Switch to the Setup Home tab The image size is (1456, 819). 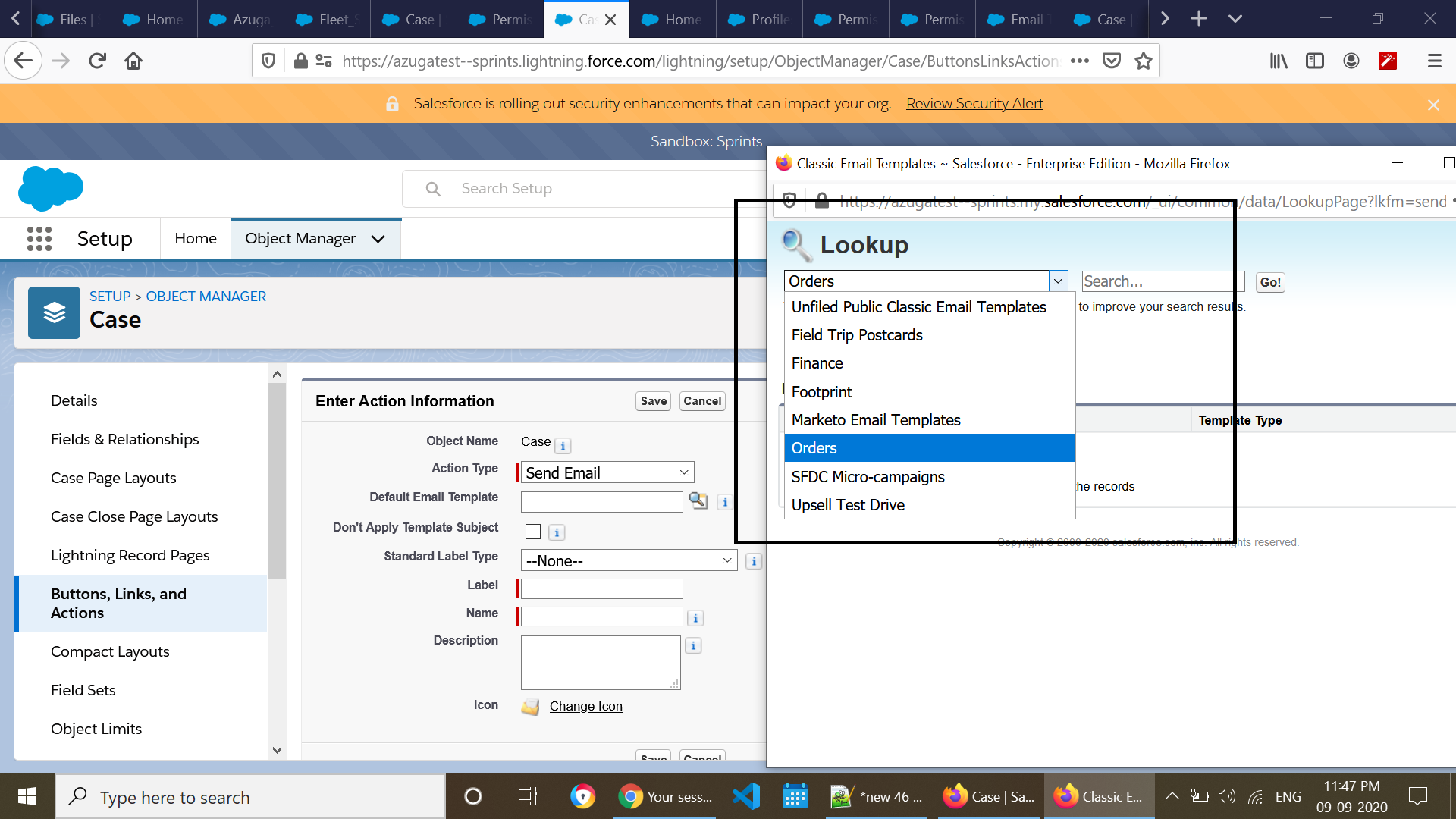(x=196, y=238)
